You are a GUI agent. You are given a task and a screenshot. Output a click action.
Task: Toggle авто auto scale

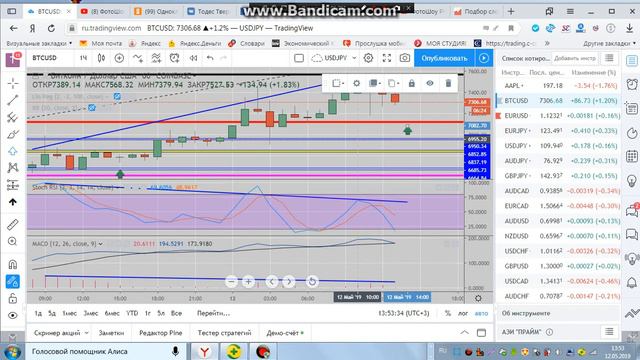481,313
